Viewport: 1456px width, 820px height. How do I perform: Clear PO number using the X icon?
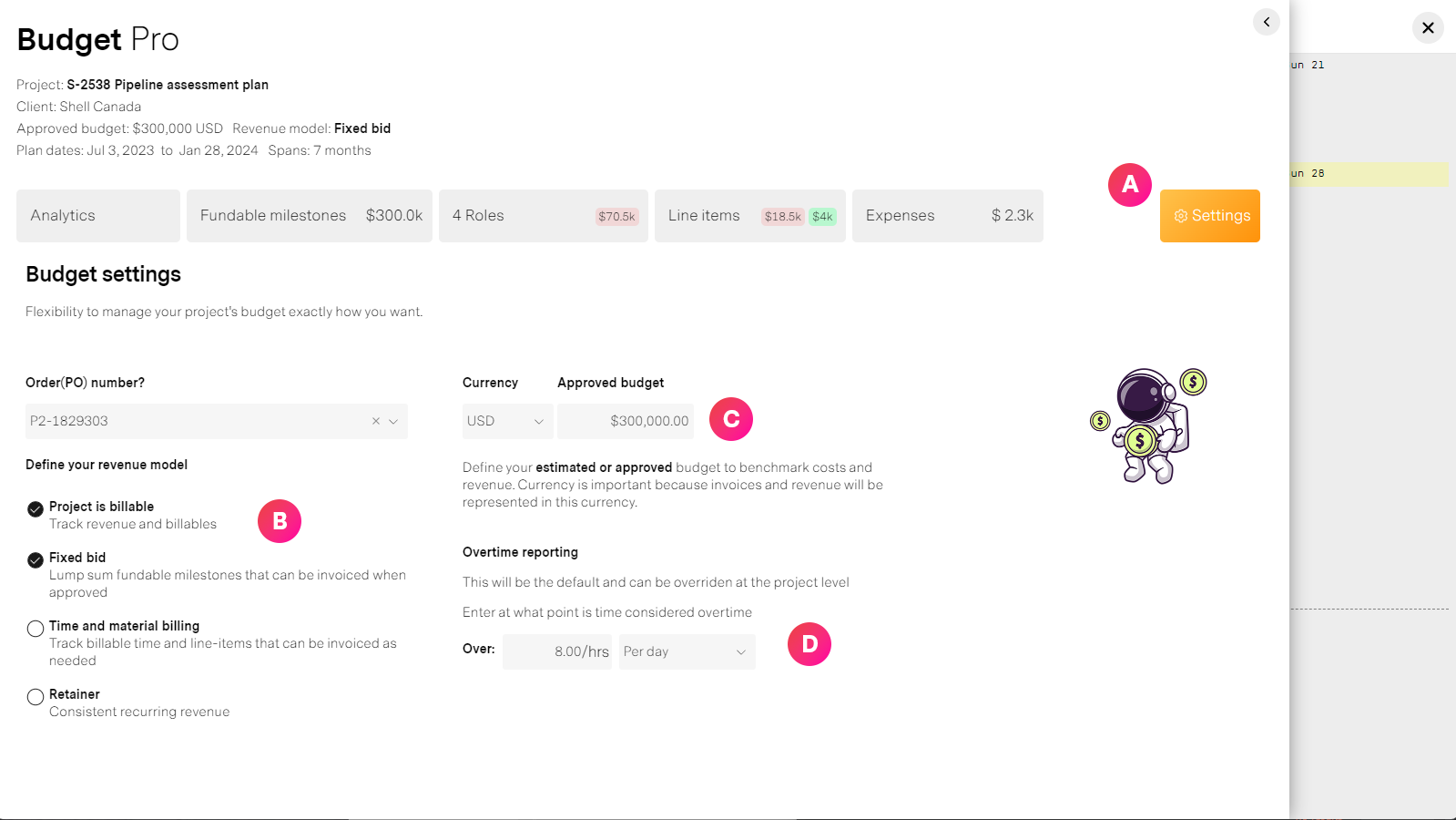tap(375, 421)
